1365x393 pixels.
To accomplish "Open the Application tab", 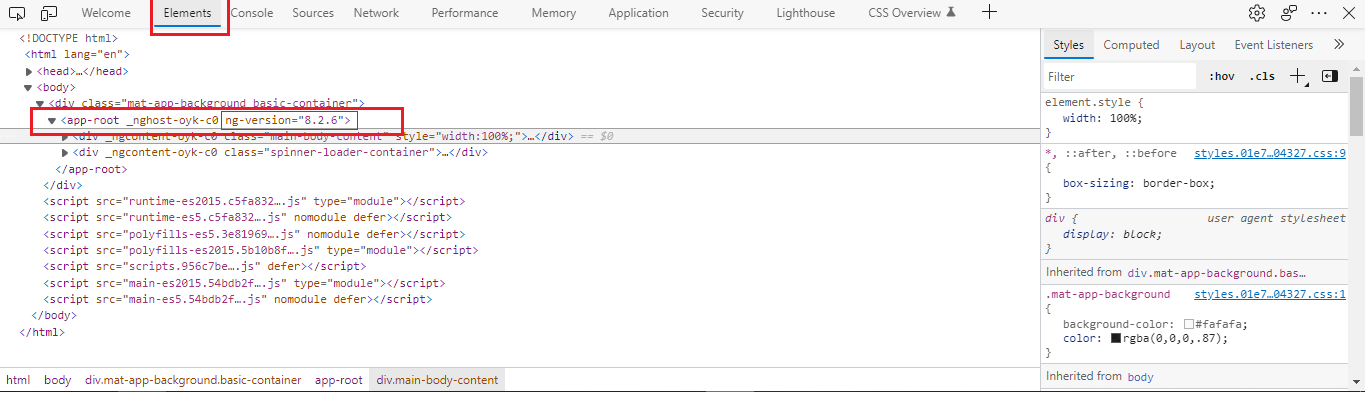I will (638, 13).
